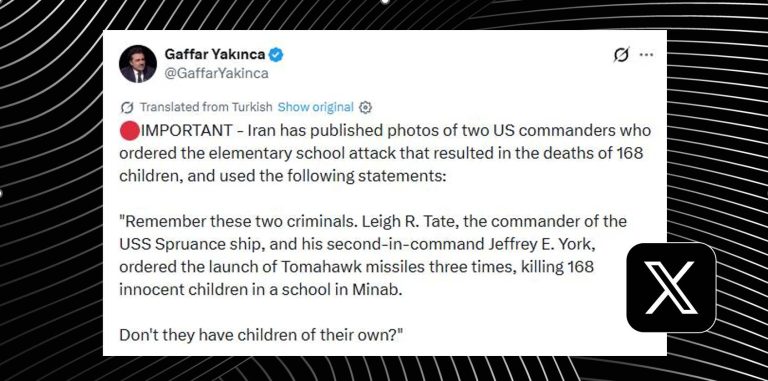This screenshot has height=381, width=768.
Task: Show original Turkish text
Action: tap(315, 107)
